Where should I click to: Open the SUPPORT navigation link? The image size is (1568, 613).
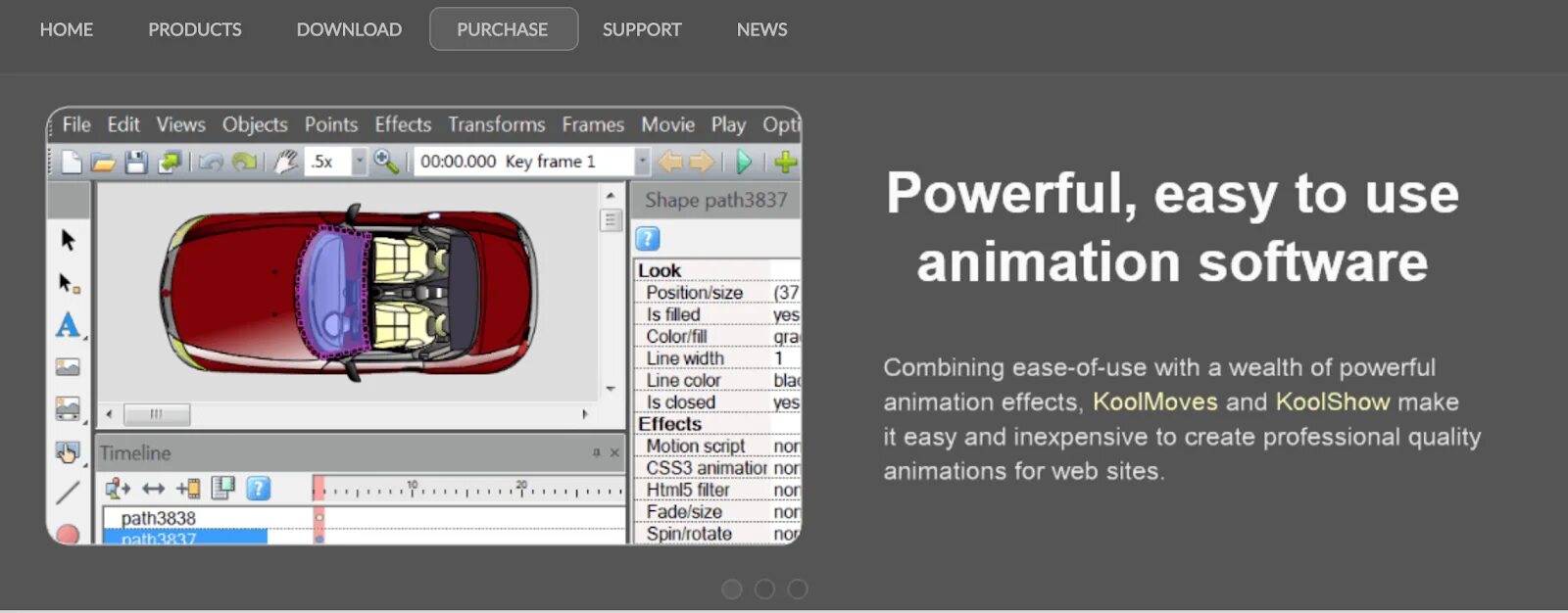pyautogui.click(x=642, y=29)
